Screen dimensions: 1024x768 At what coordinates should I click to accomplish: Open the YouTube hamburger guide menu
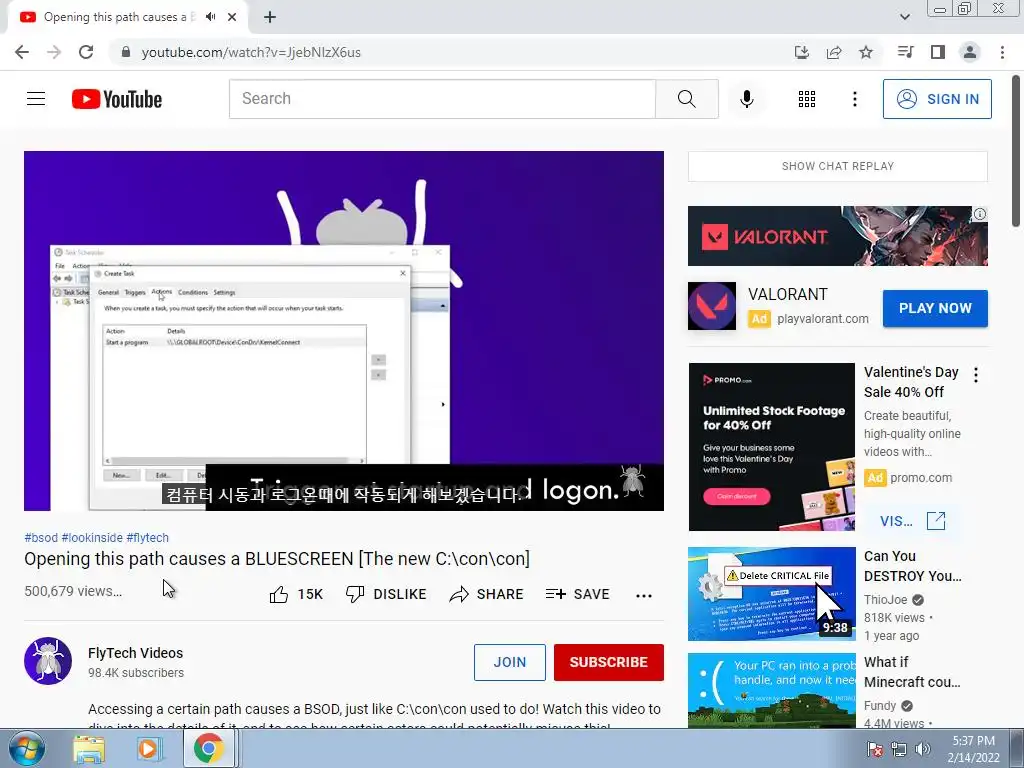pyautogui.click(x=36, y=99)
